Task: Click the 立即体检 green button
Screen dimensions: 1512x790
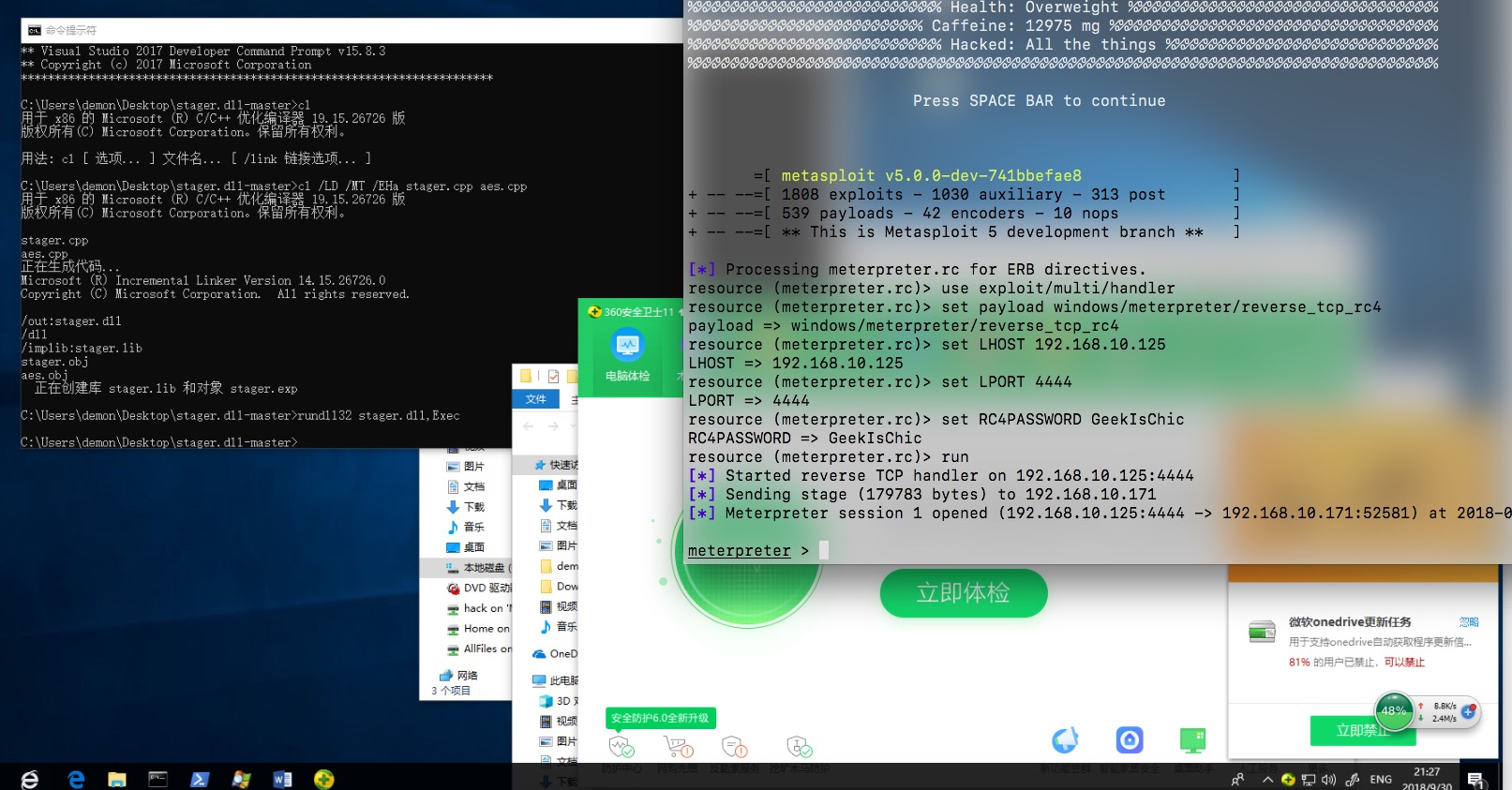Action: pos(963,593)
